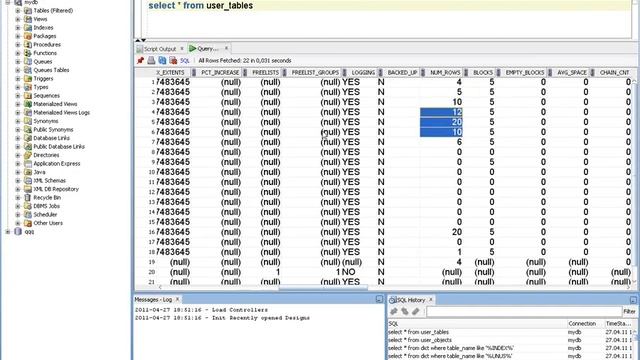Expand the Materialized Views Logs node
640x360 pixels.
18,113
